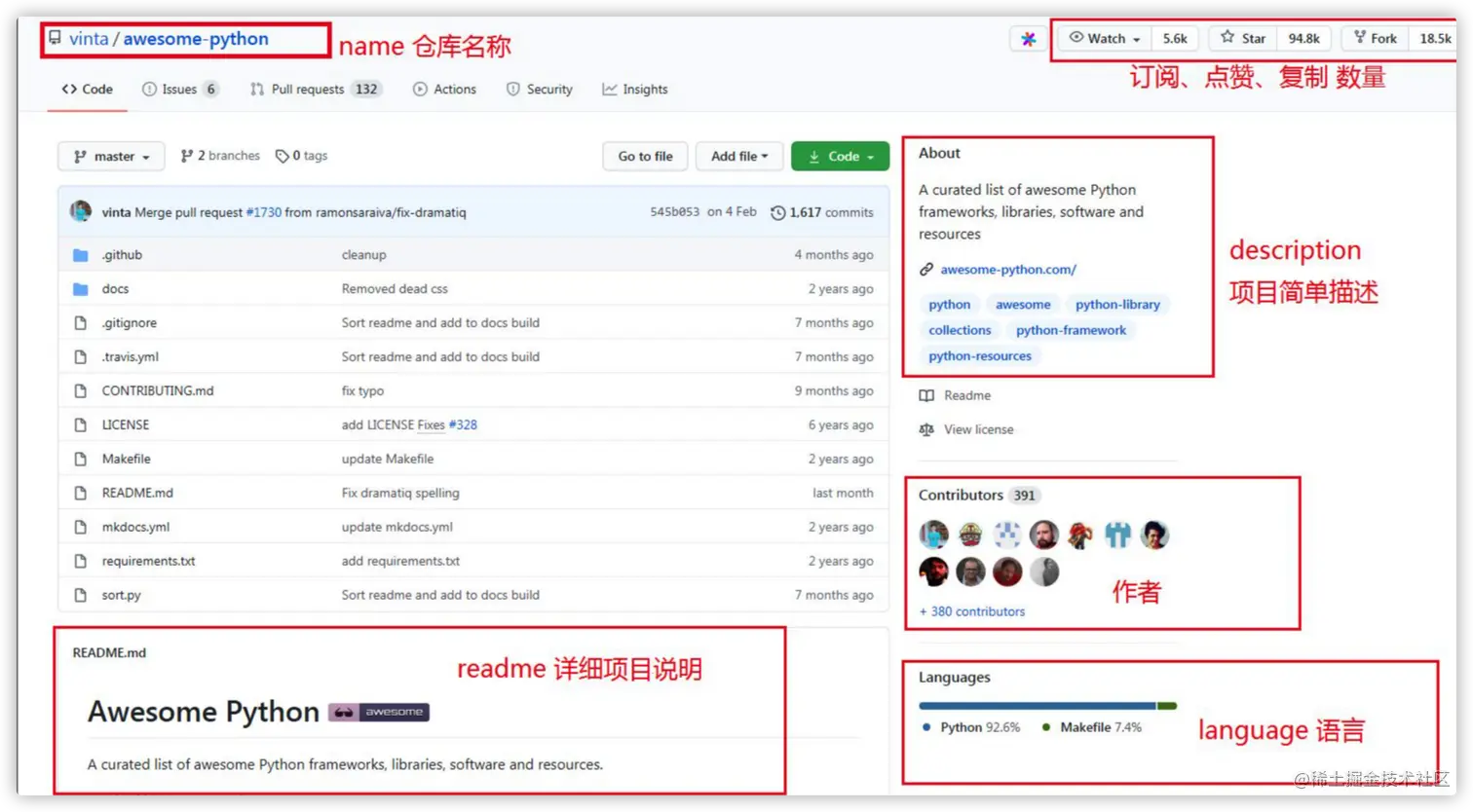Click the mkdocs.yml file icon
1473x812 pixels.
click(81, 528)
